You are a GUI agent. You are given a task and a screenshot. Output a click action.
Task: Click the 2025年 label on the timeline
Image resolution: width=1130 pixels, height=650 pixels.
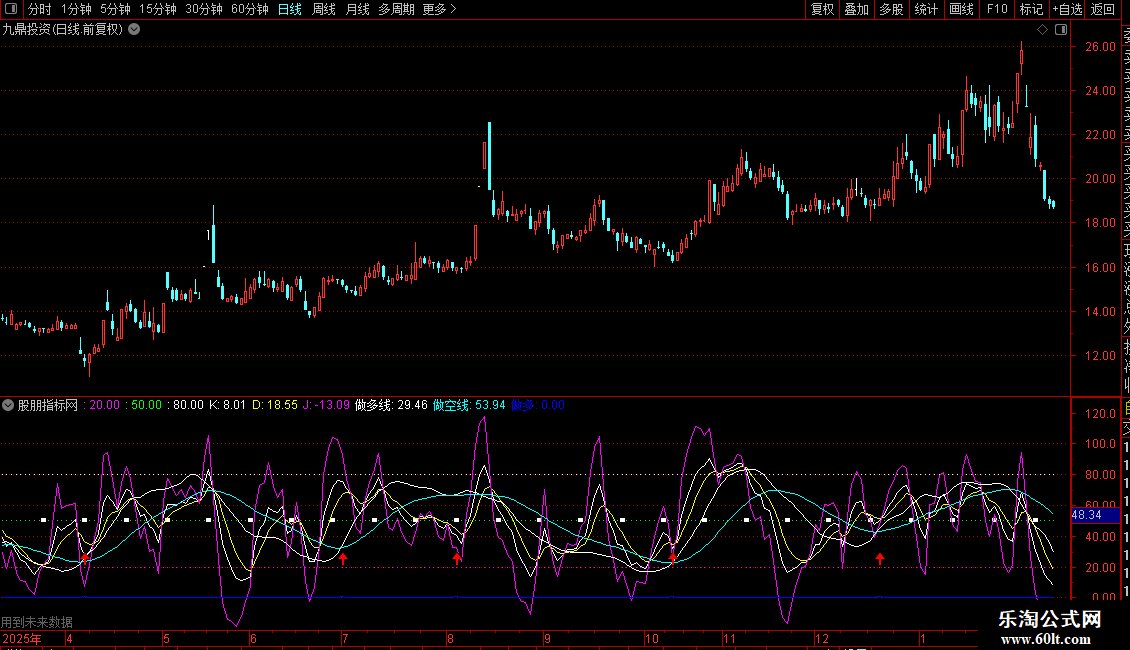tap(22, 638)
